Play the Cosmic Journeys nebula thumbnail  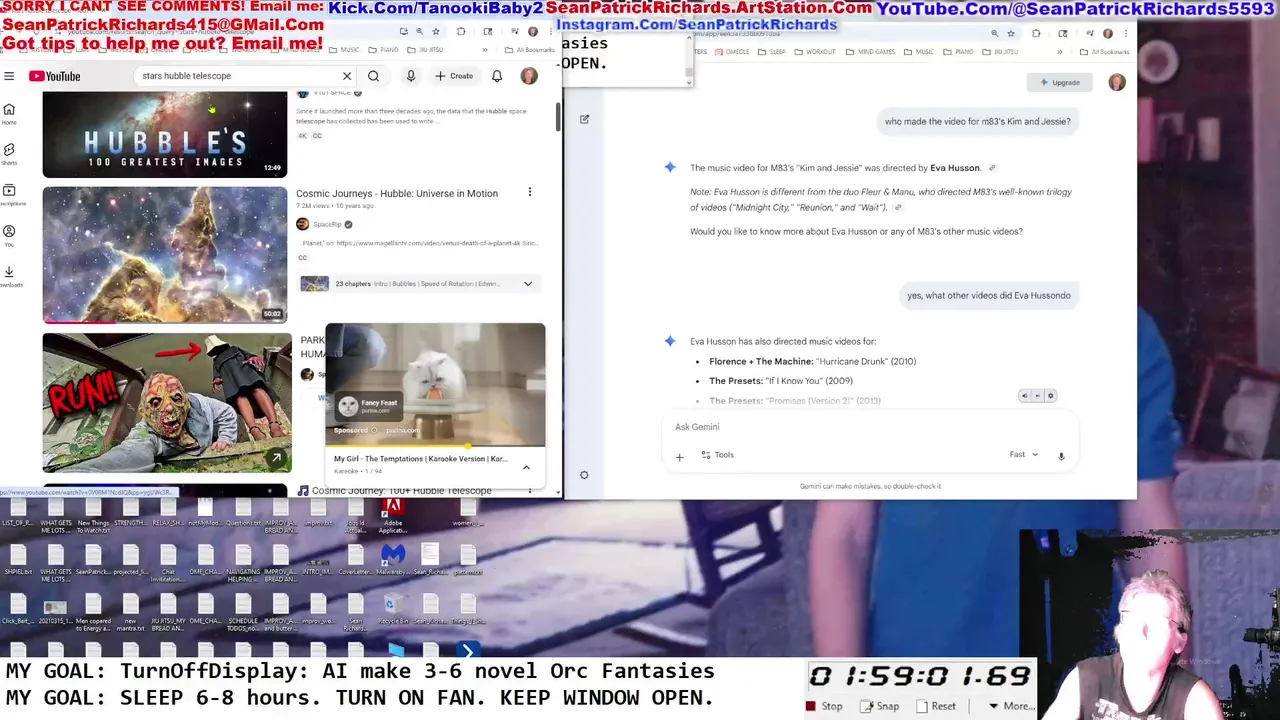[165, 255]
